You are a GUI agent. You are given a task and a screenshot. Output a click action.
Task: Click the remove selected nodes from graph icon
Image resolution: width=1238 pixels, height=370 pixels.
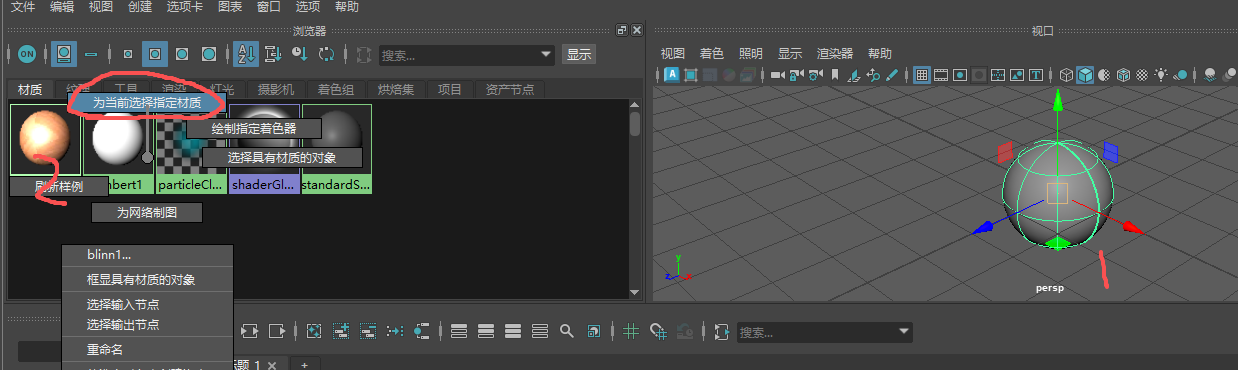[367, 331]
